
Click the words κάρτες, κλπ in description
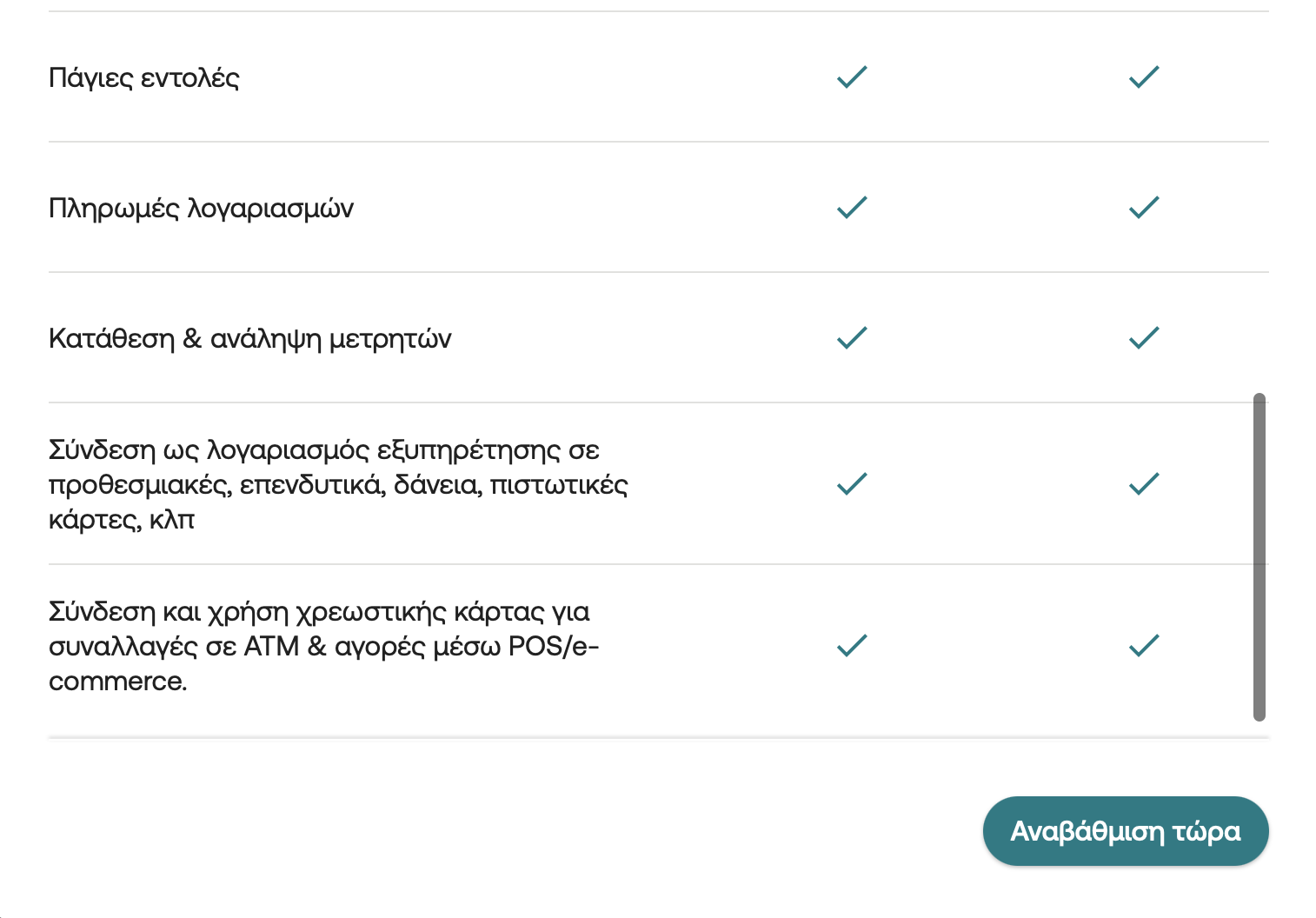coord(122,520)
